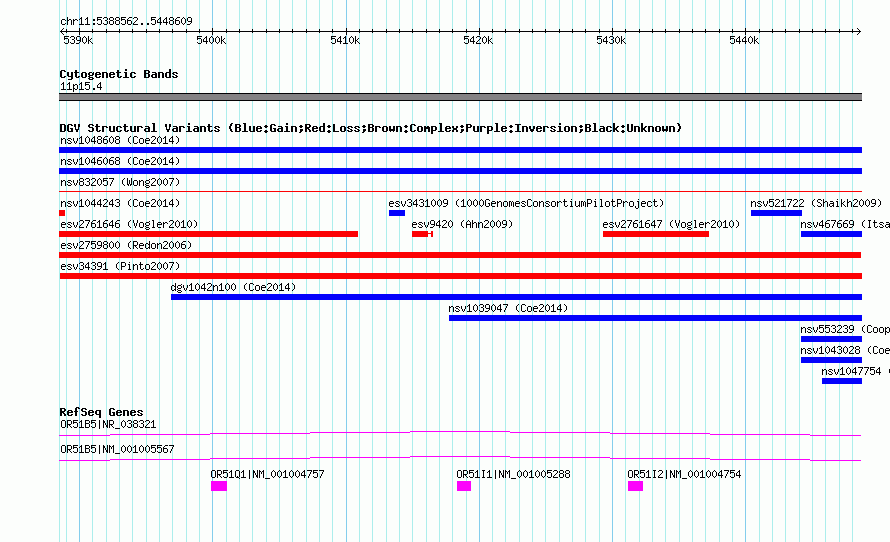Screen dimensions: 890x542
Task: Click the 11p15.4 cytogenetic band bar
Action: [460, 97]
